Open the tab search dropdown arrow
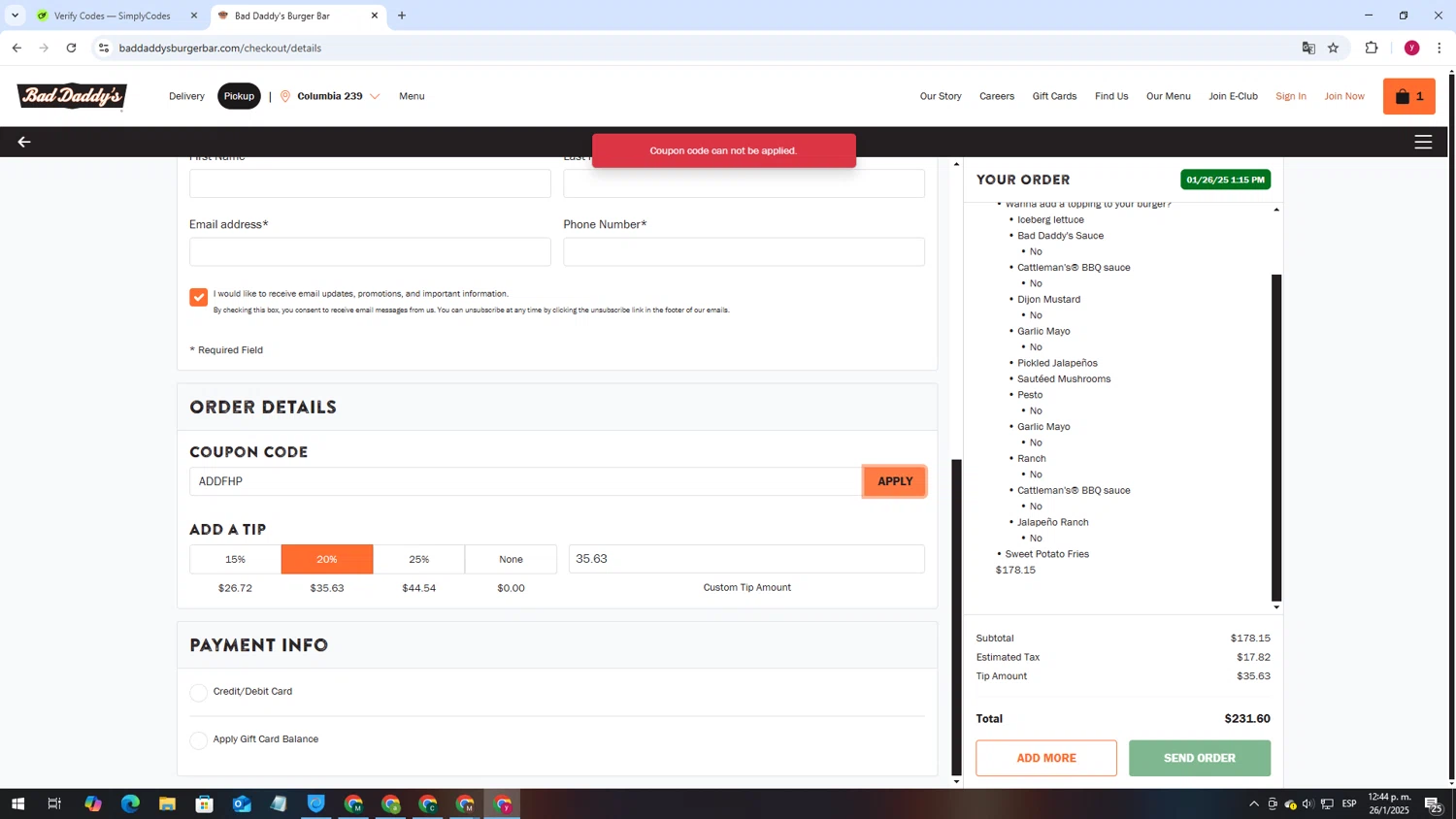Image resolution: width=1456 pixels, height=819 pixels. (x=15, y=16)
